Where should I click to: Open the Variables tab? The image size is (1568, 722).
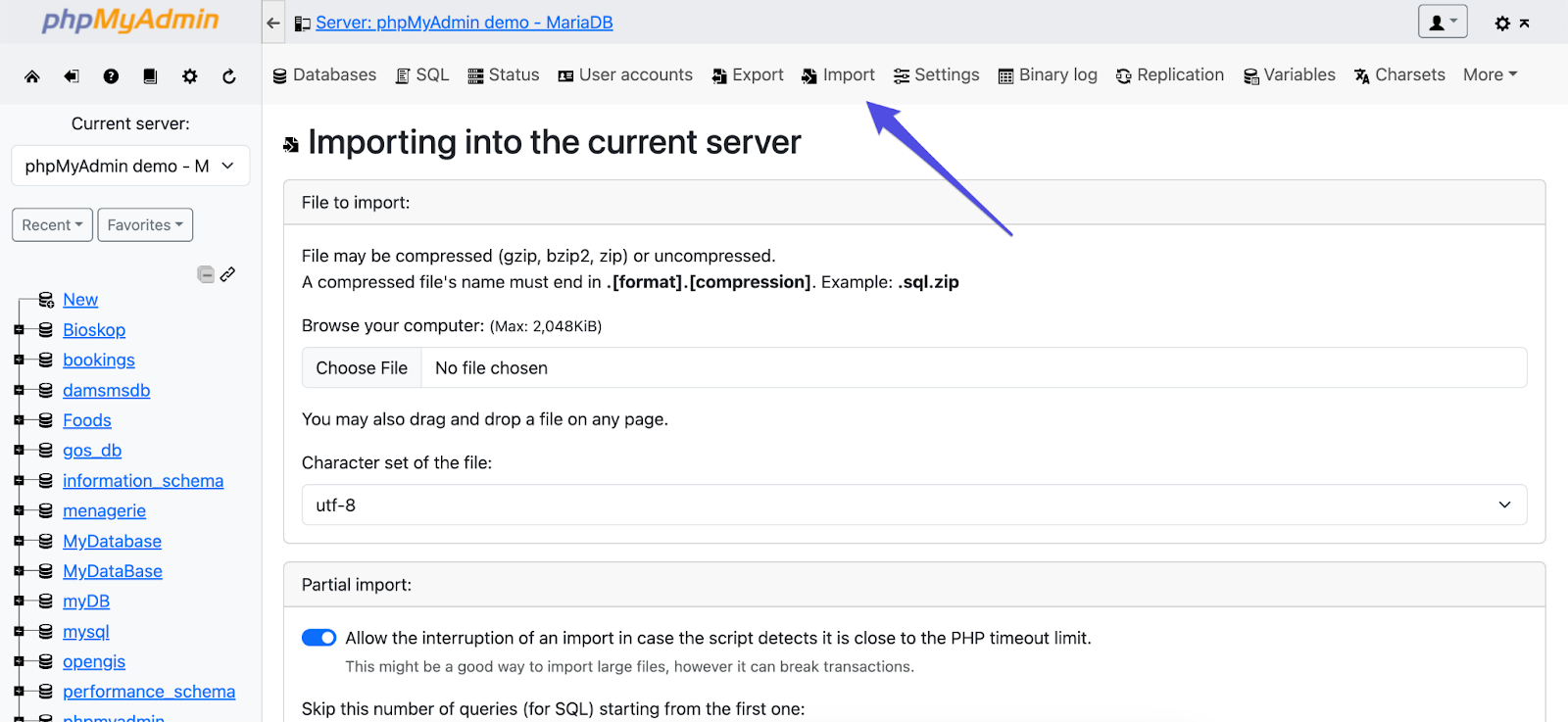pos(1289,74)
